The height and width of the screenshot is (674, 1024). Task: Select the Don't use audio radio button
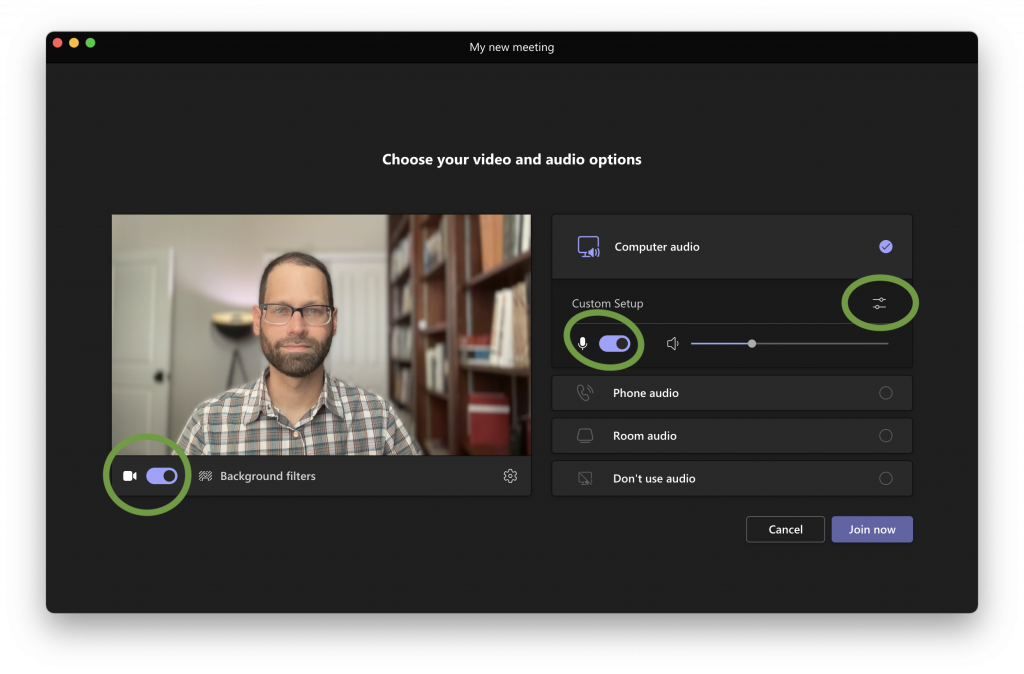[x=886, y=478]
